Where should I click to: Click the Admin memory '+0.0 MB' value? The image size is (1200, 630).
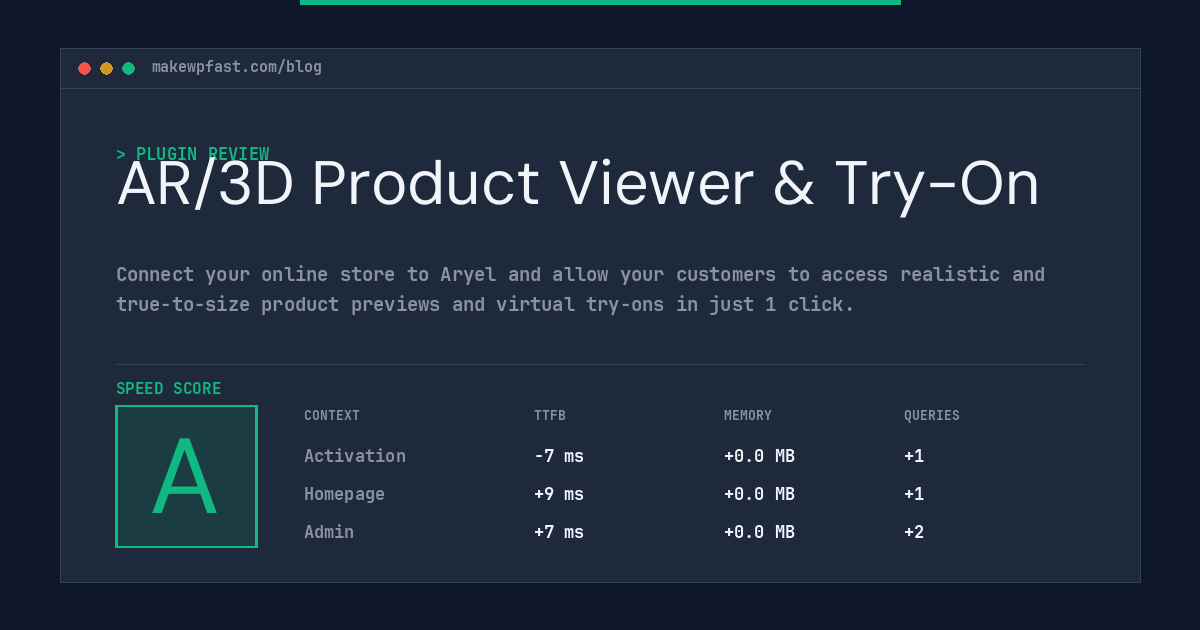click(759, 532)
